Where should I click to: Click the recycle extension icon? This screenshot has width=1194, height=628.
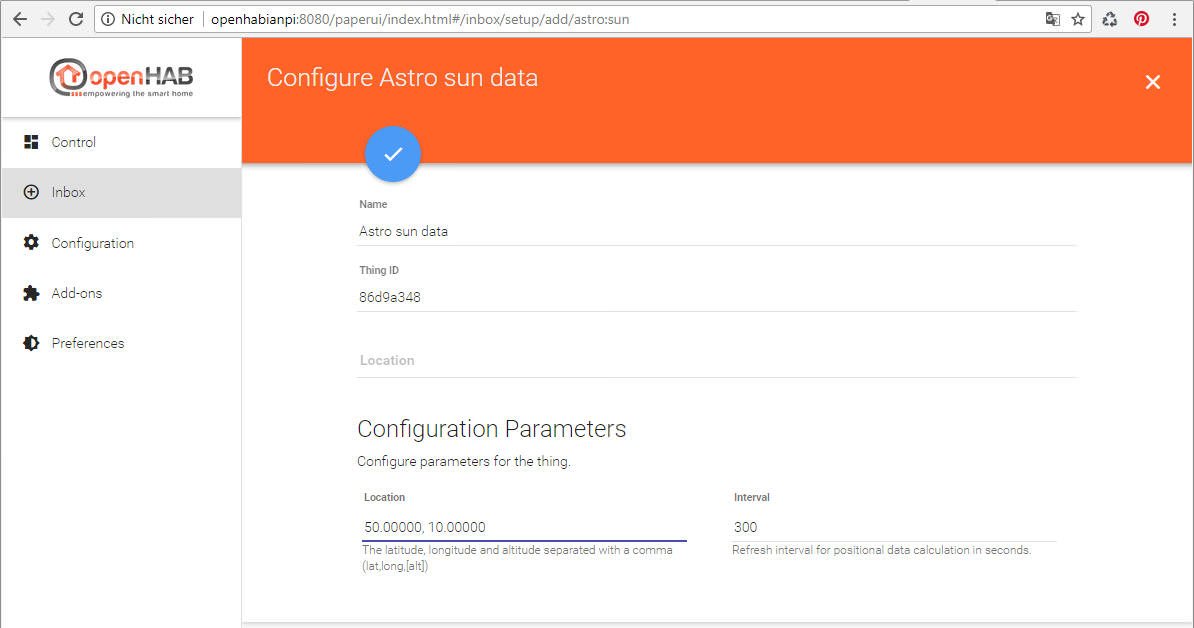1109,19
